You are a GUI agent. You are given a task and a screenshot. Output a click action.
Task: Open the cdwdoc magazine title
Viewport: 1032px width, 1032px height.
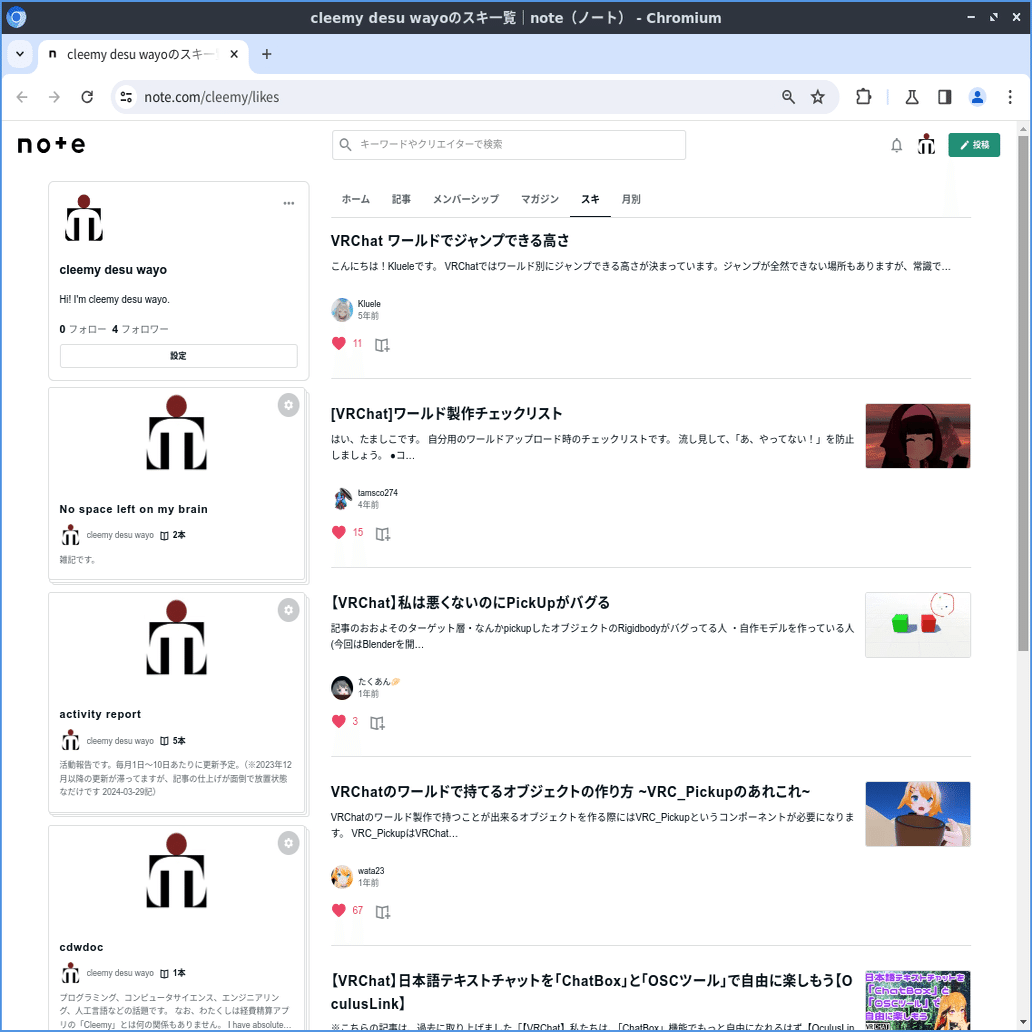[x=81, y=947]
